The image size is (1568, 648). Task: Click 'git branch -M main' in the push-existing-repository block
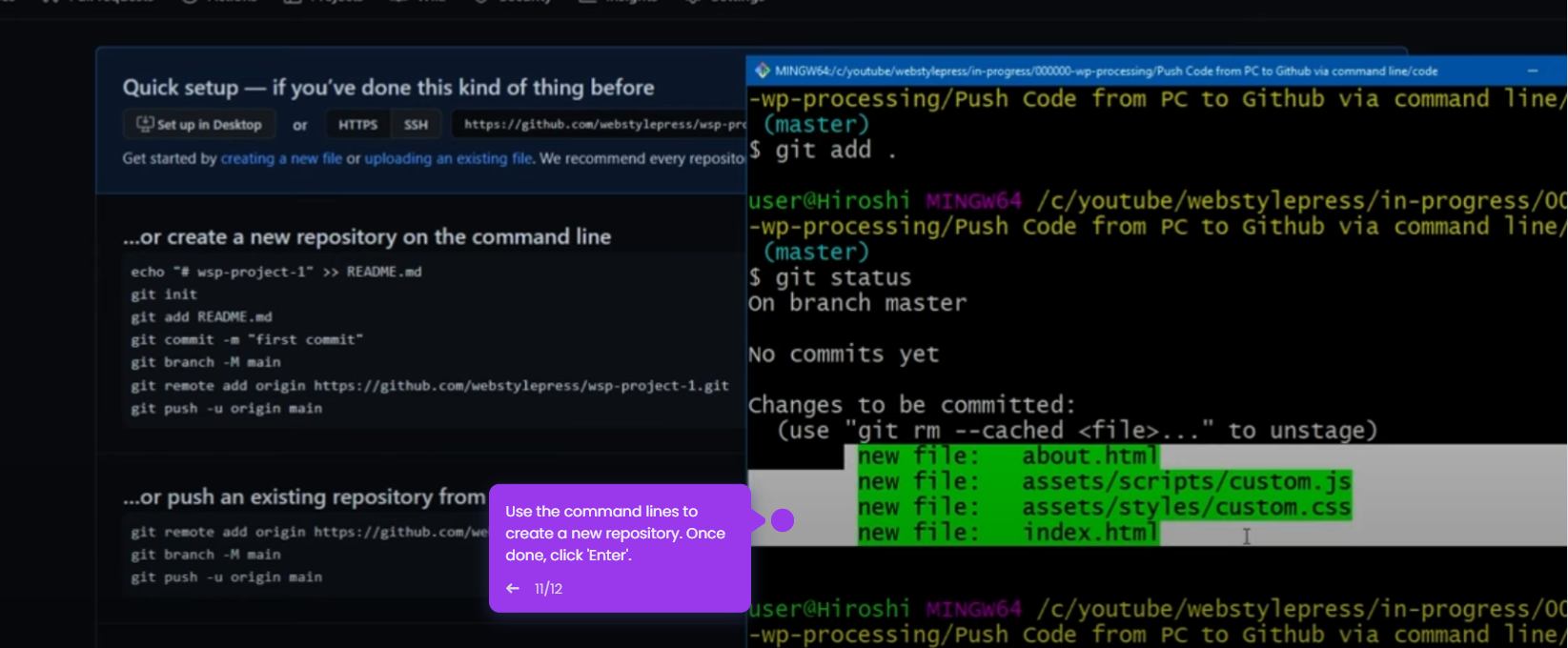(x=206, y=555)
